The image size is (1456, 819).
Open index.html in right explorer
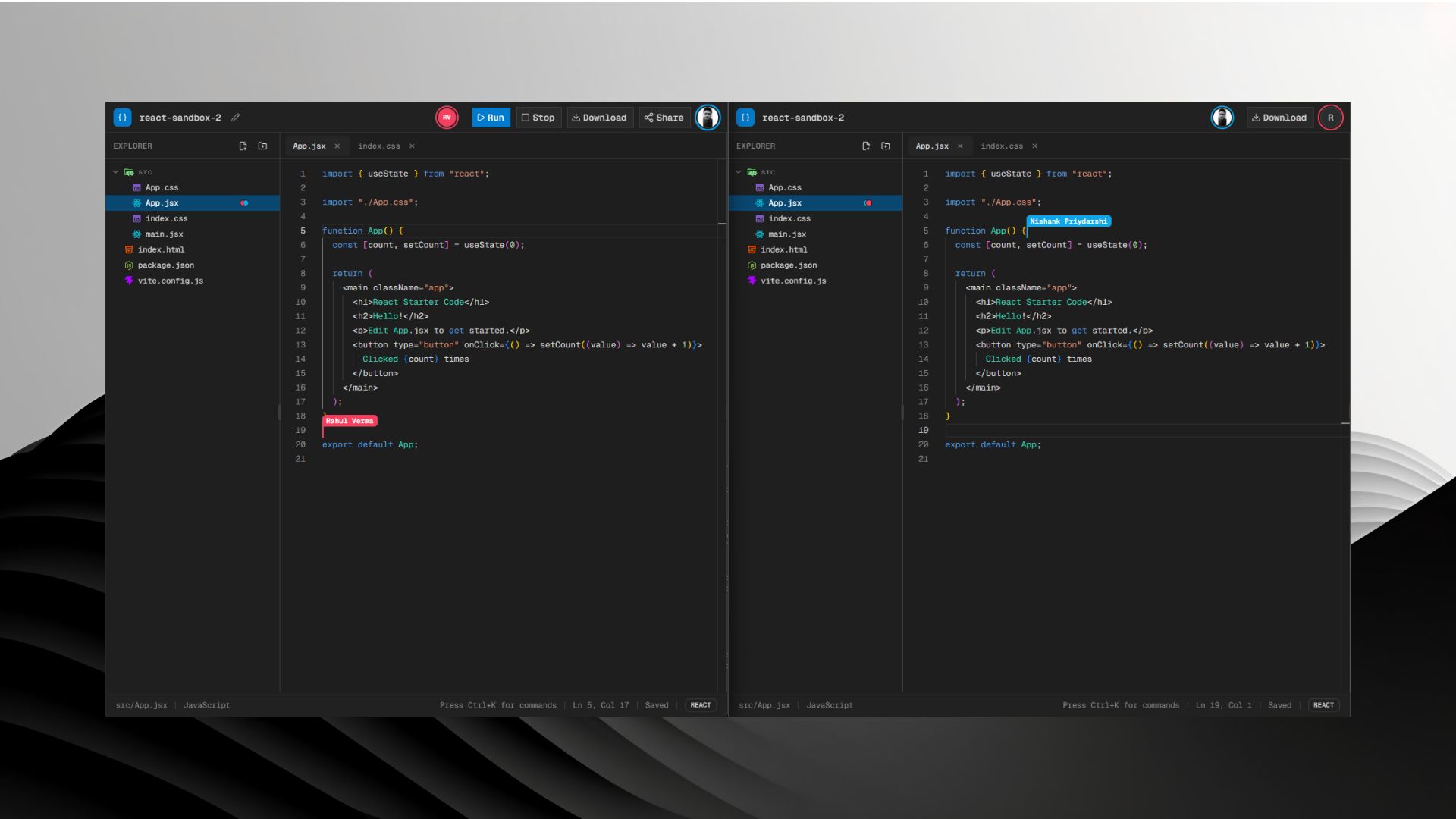(x=815, y=249)
